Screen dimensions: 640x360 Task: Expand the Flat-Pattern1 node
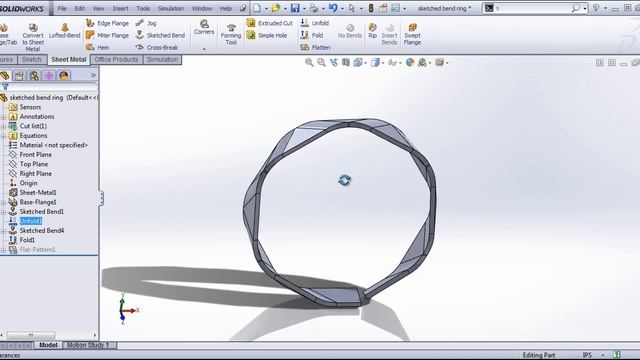3,250
